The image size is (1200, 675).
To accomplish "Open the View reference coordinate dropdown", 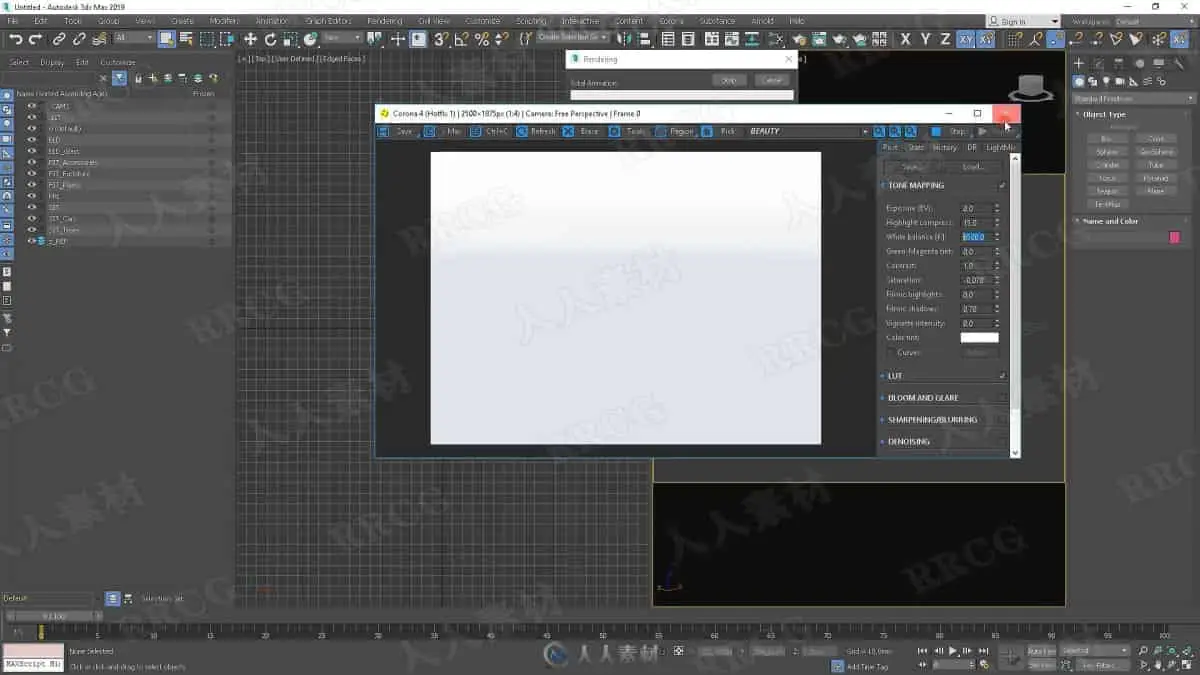I will pos(342,39).
